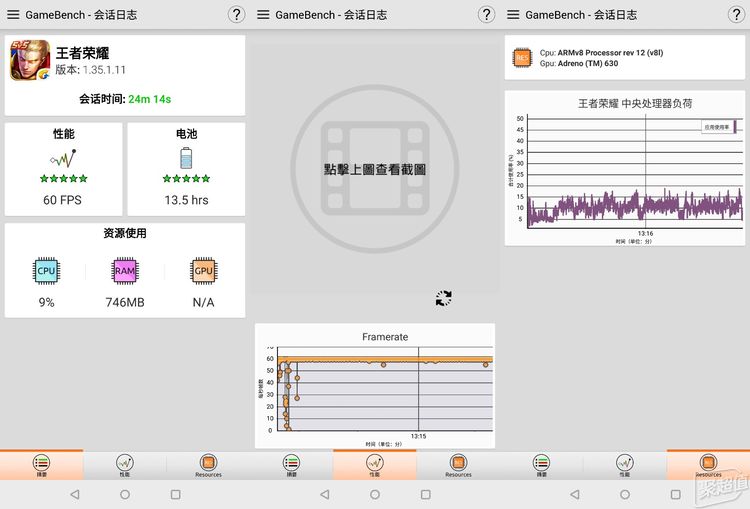Select summary tab in left panel bottom bar
The height and width of the screenshot is (509, 750).
(x=42, y=465)
